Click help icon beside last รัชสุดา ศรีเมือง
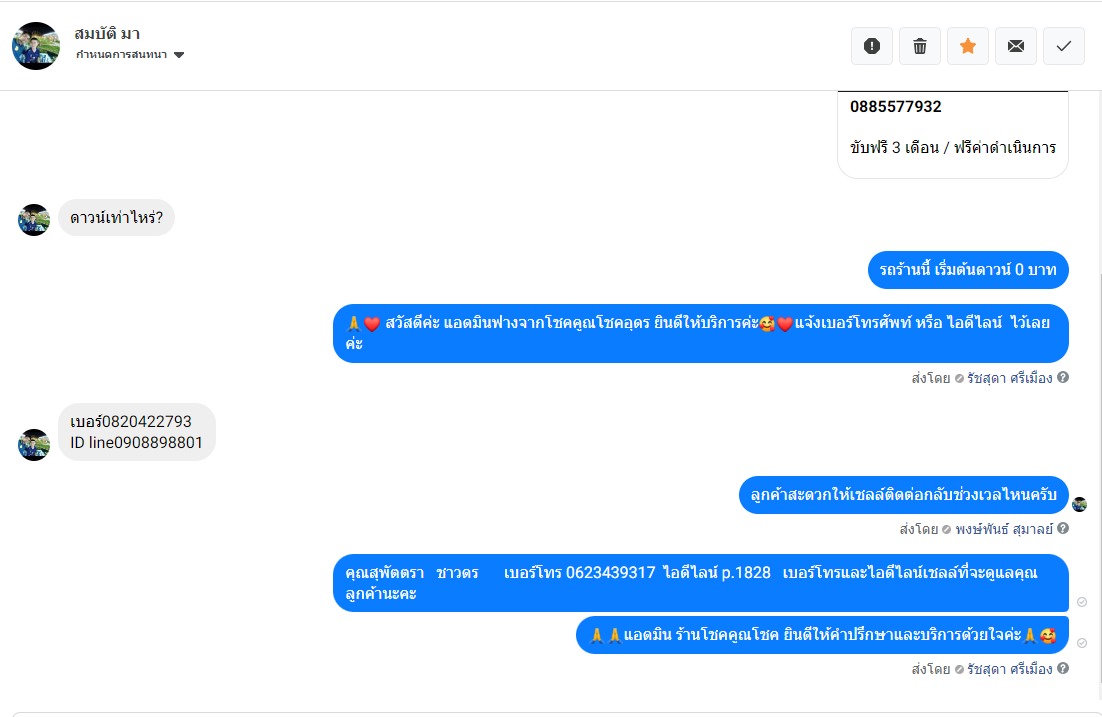Image resolution: width=1102 pixels, height=717 pixels. point(1063,668)
